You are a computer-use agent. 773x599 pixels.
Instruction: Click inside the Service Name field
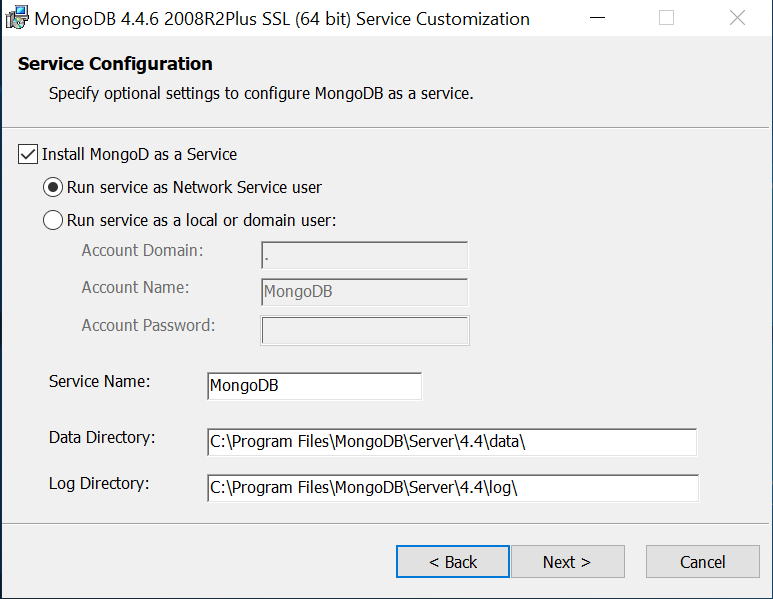click(314, 386)
